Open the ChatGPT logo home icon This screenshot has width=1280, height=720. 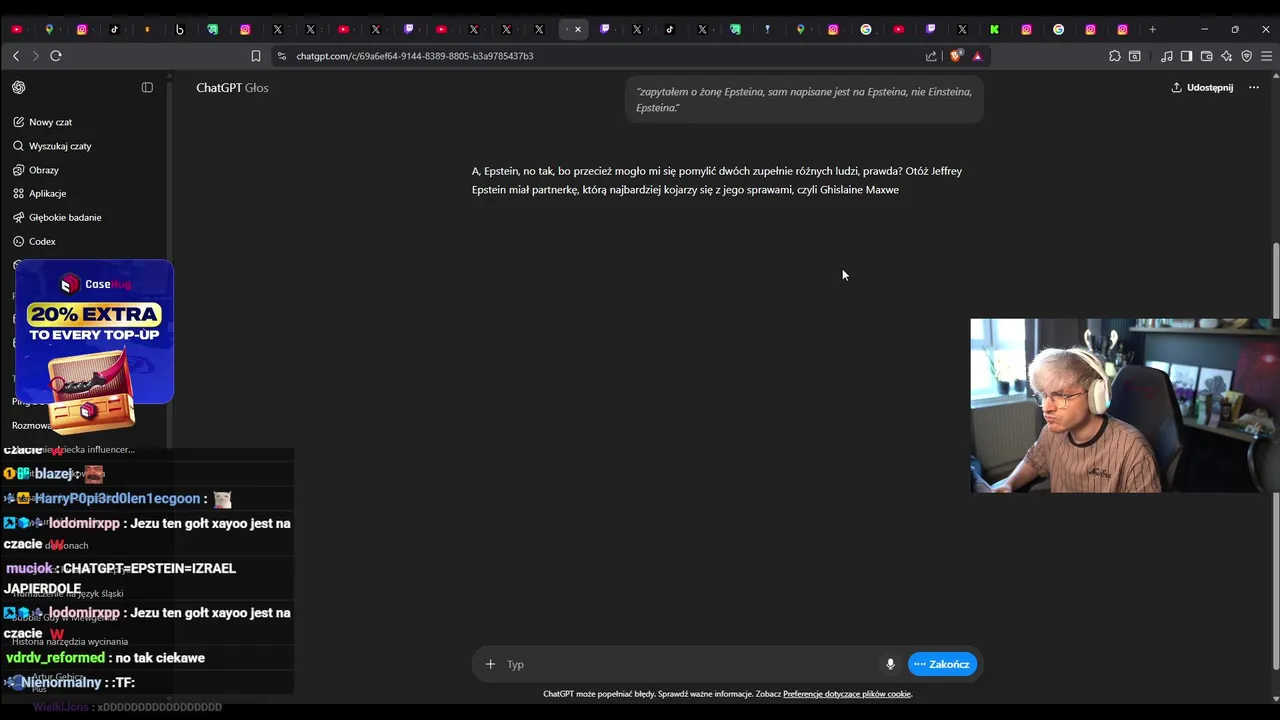(19, 88)
